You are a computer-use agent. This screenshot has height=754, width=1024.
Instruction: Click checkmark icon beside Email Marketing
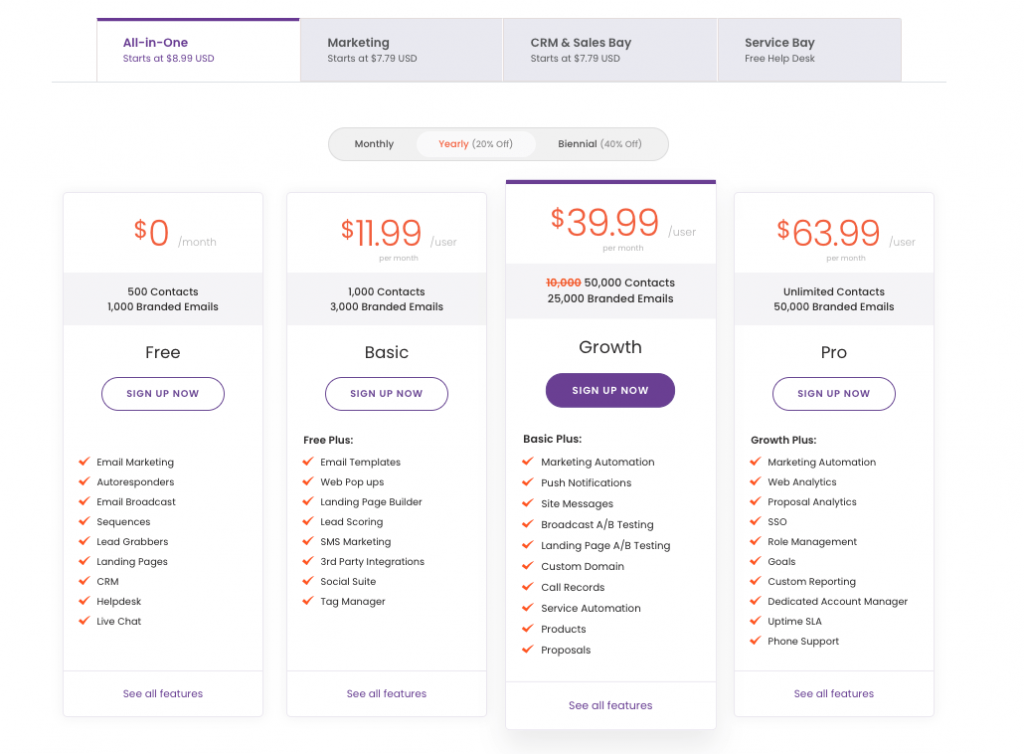click(x=84, y=462)
